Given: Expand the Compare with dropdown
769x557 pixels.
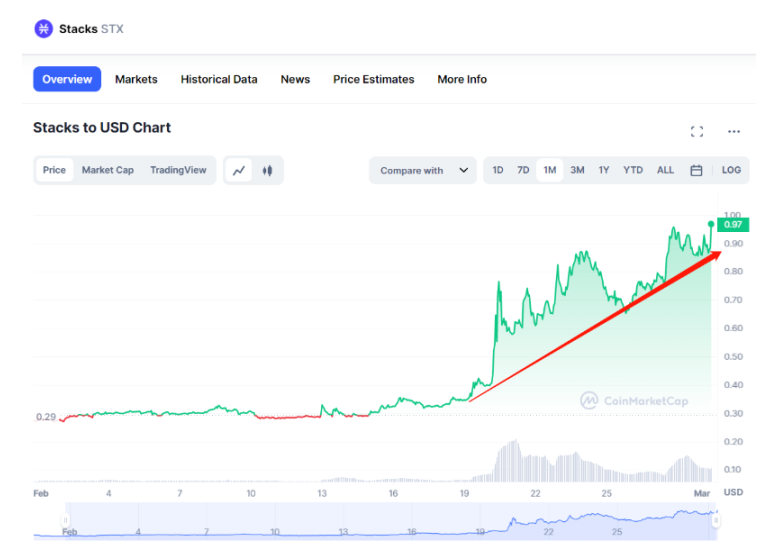Looking at the screenshot, I should tap(423, 170).
